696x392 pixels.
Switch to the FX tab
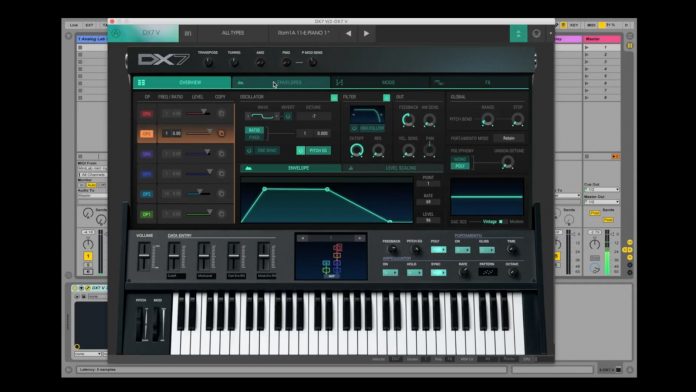(x=480, y=83)
